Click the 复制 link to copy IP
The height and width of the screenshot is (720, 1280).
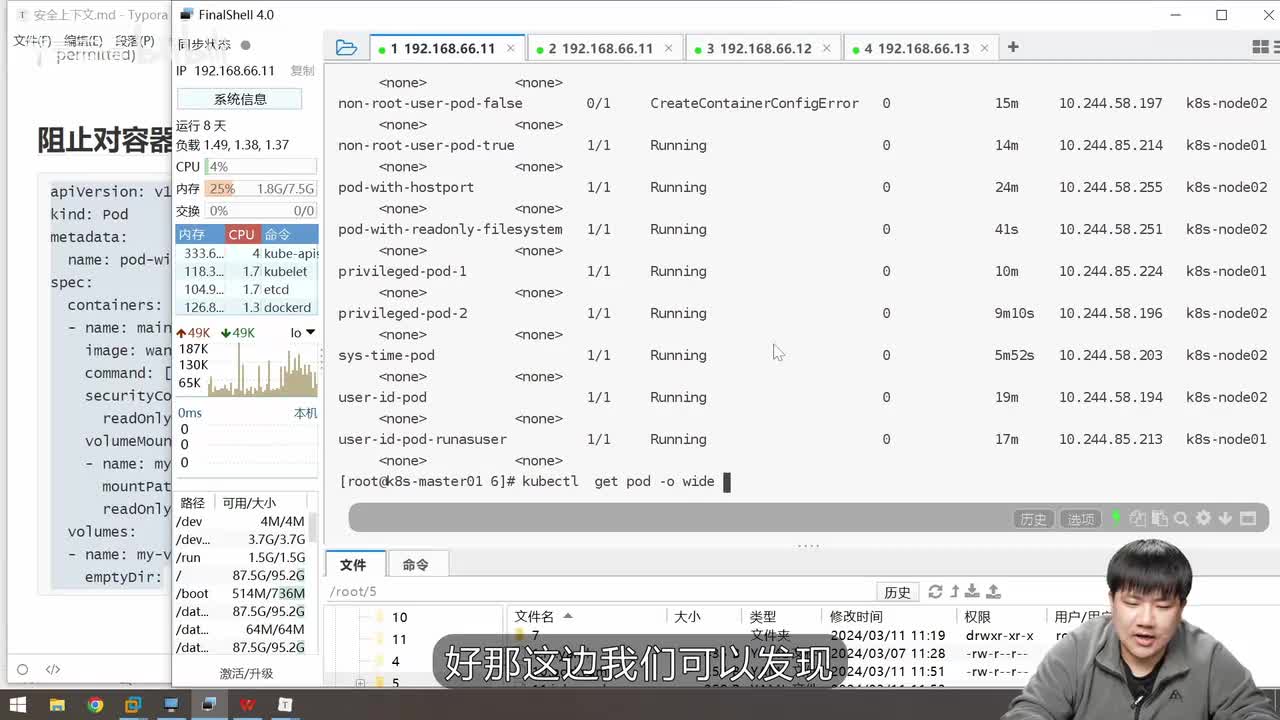click(302, 71)
